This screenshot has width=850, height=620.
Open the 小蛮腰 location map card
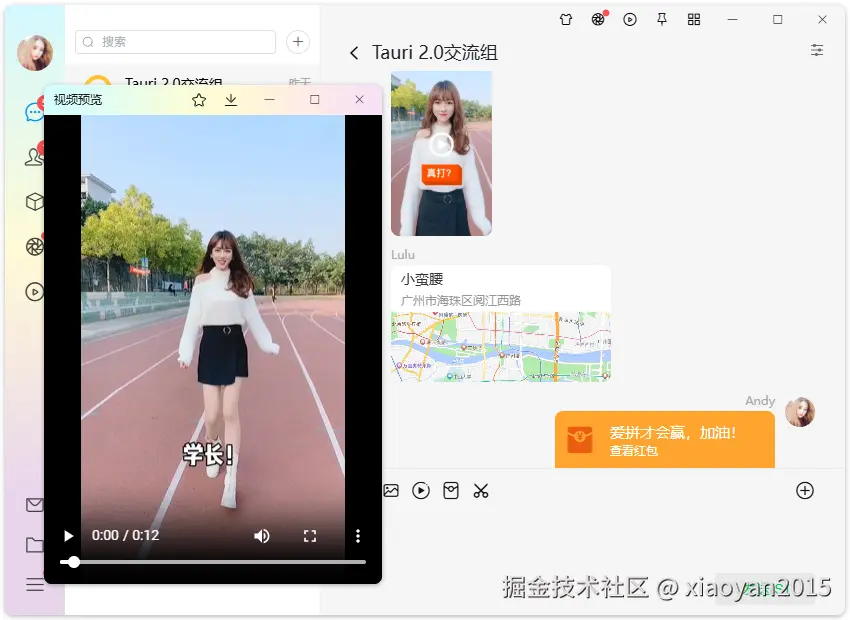coord(501,324)
